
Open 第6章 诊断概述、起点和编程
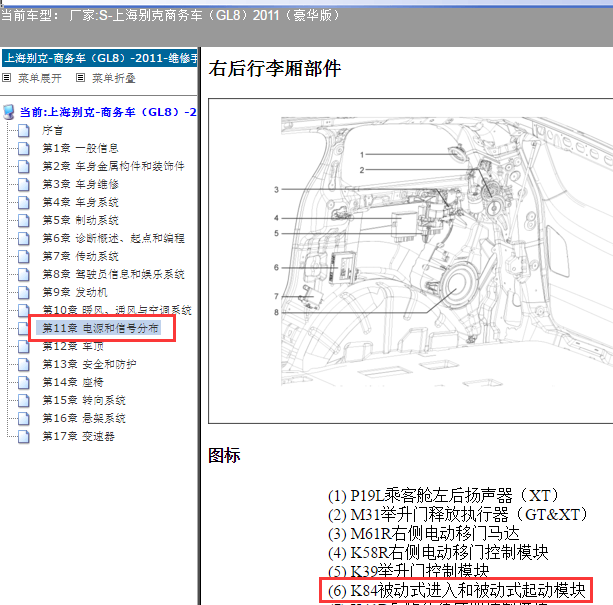[x=113, y=238]
